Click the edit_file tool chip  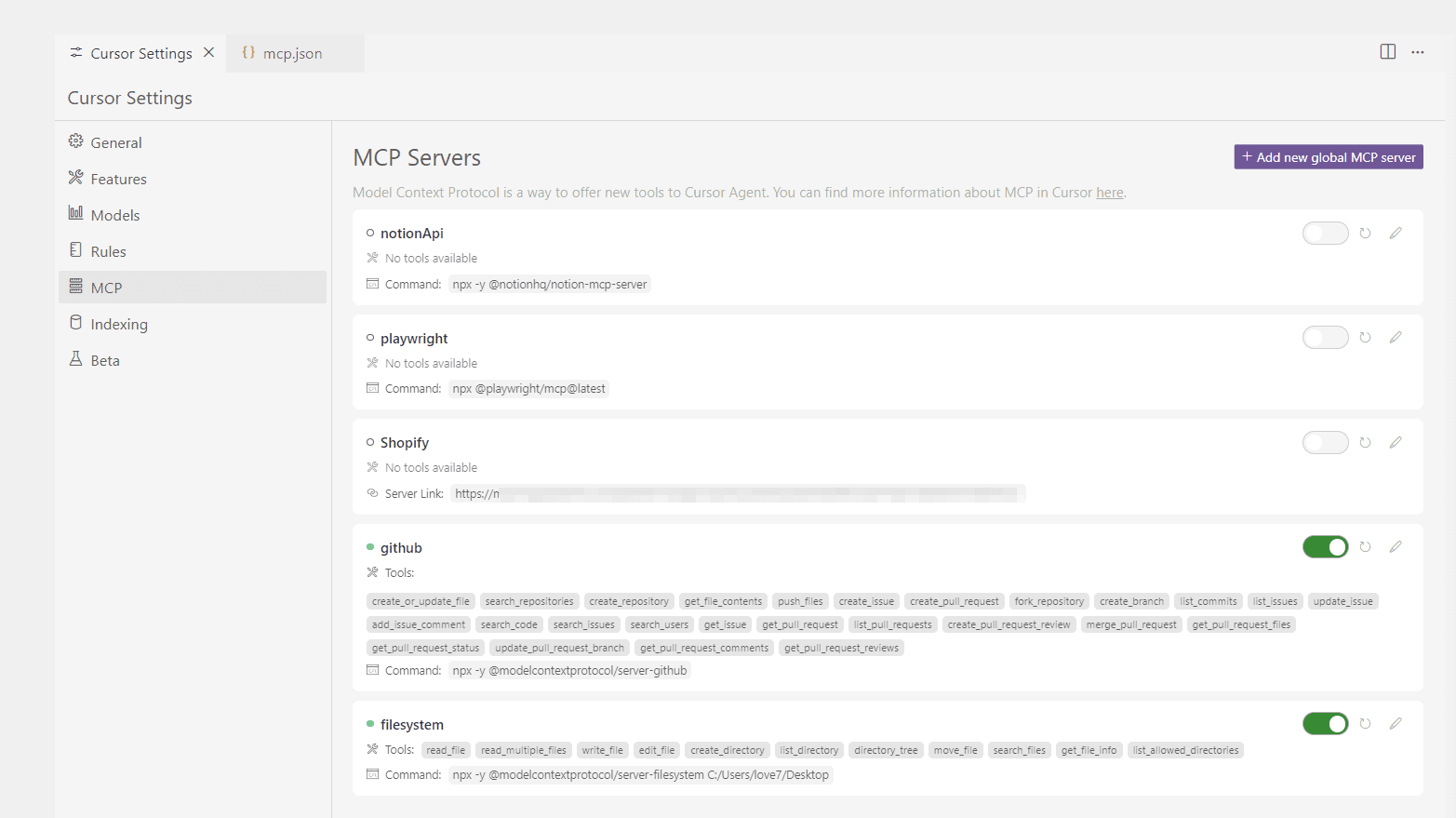point(657,750)
